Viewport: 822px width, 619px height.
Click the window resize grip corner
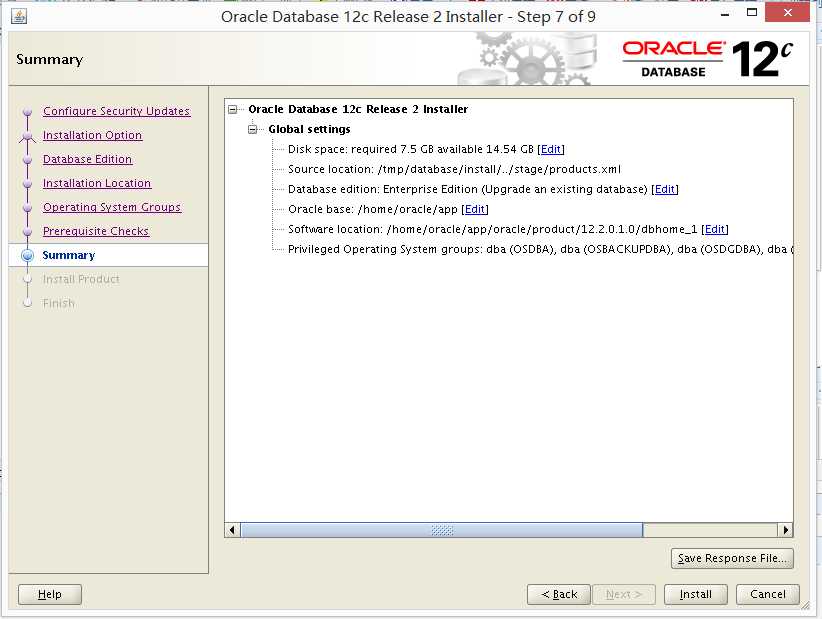(x=805, y=605)
